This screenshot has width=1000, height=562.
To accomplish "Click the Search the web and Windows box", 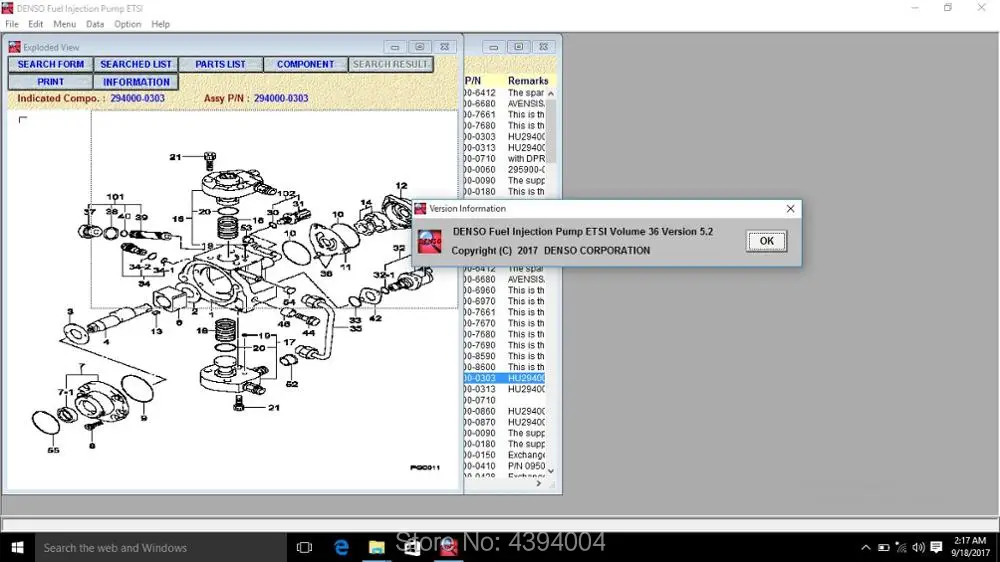I will [x=160, y=547].
